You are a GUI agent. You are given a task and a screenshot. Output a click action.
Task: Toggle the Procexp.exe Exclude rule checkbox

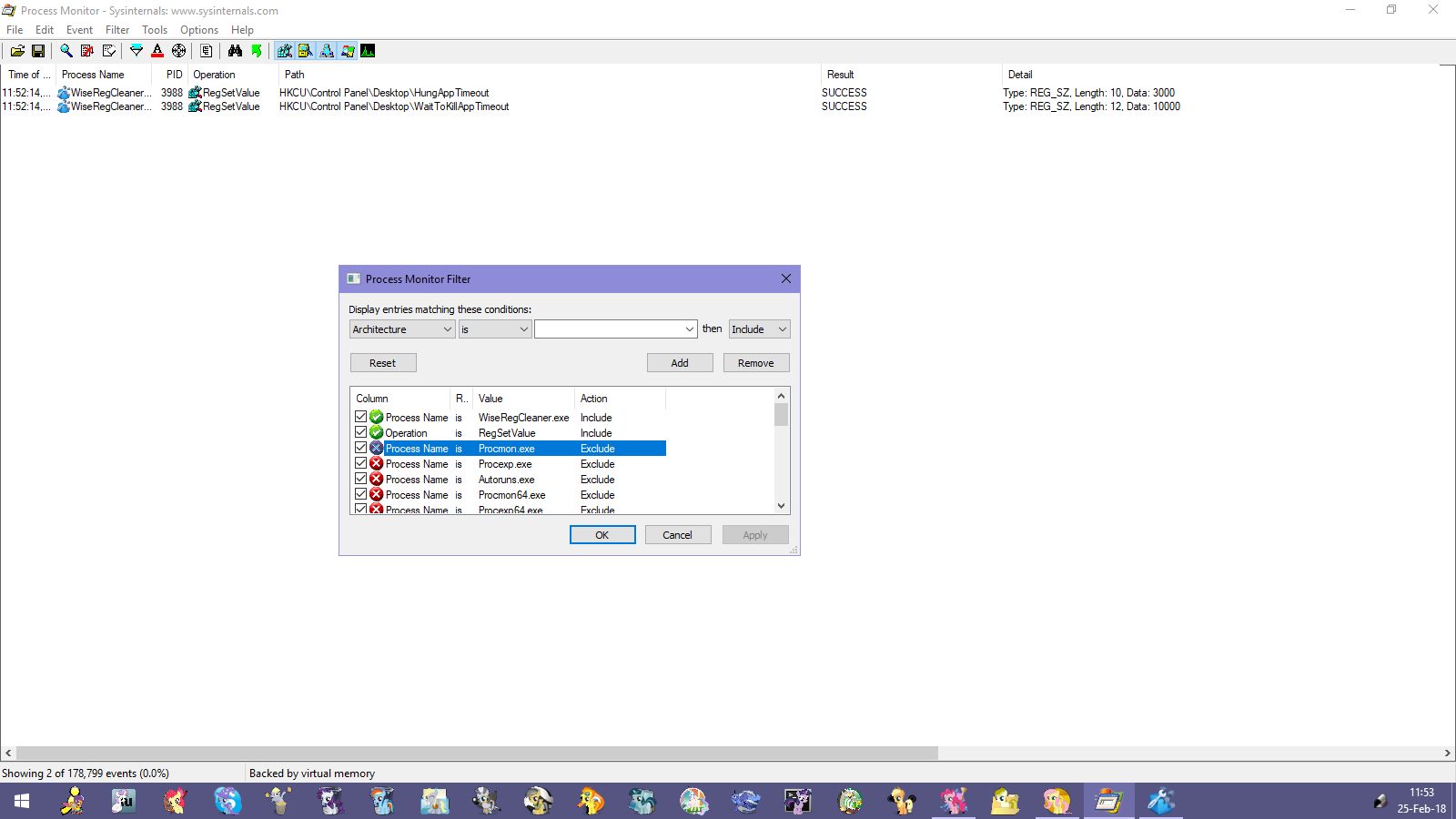click(360, 463)
